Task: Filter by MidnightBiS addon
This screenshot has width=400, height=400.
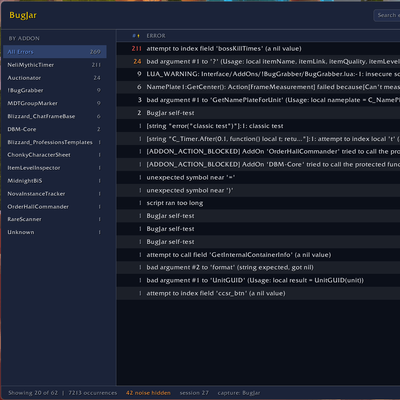Action: point(55,181)
